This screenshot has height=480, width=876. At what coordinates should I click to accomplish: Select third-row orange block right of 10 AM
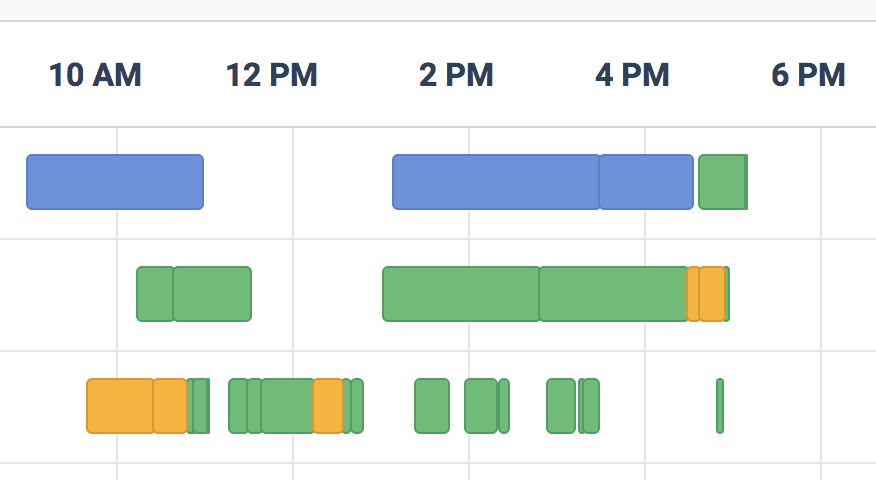[x=170, y=406]
